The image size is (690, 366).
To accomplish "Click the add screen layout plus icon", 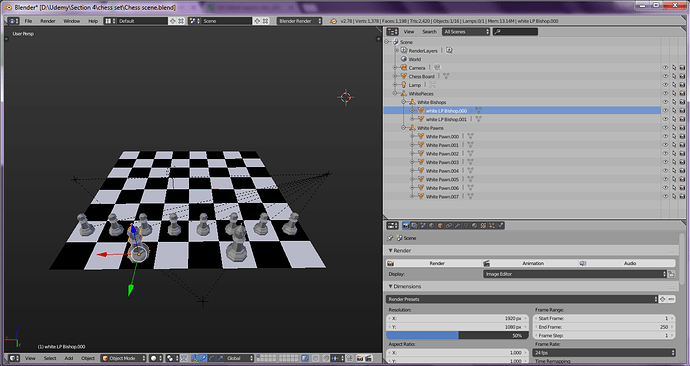I will point(173,21).
